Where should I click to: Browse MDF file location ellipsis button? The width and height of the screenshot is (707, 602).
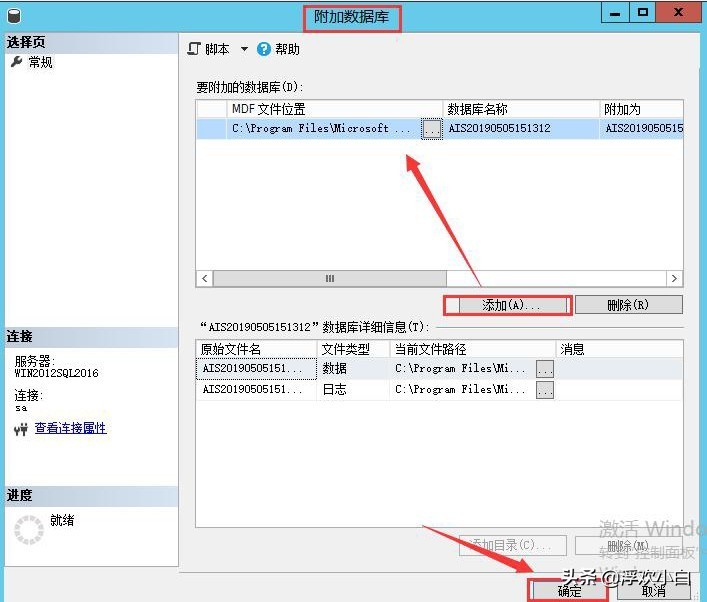(x=432, y=129)
